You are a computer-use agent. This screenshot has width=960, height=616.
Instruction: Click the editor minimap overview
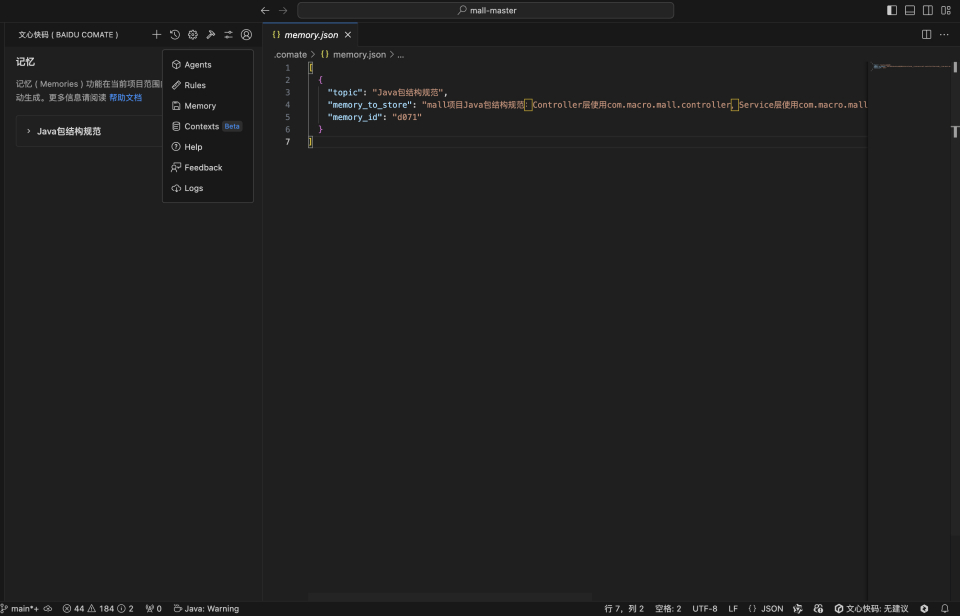910,67
